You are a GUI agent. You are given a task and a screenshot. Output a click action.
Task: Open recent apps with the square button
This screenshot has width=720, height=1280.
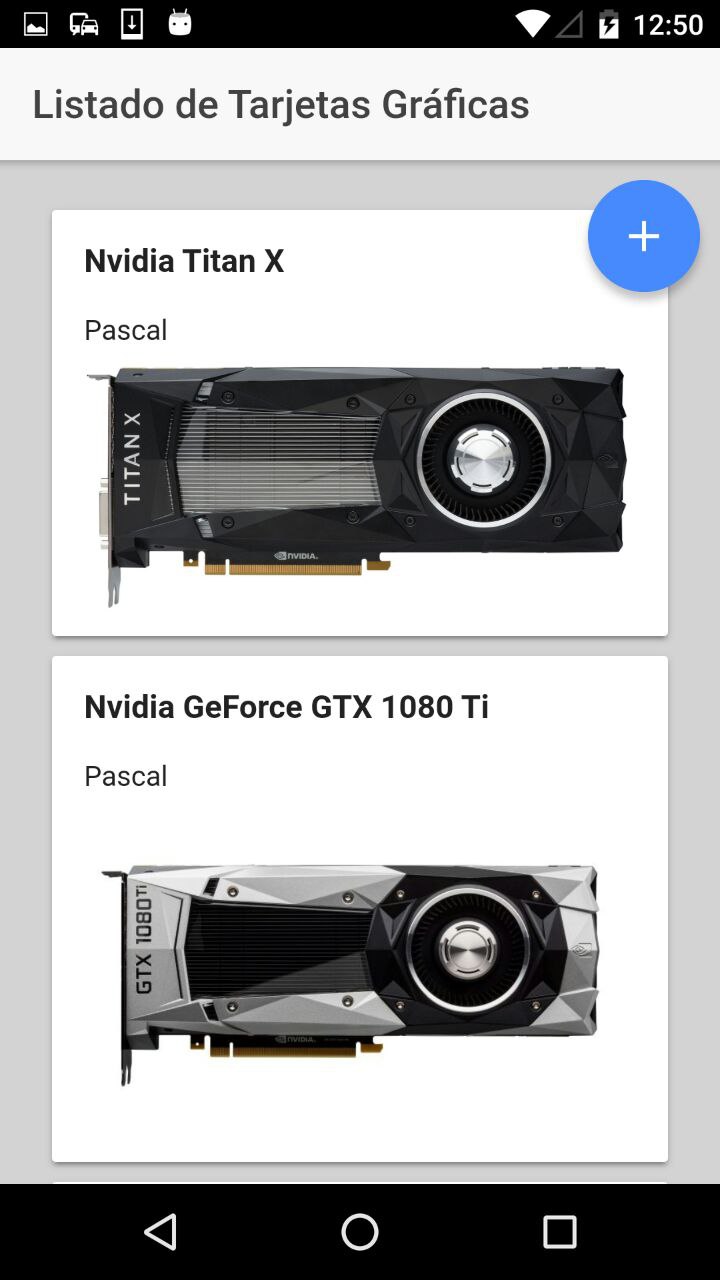[x=560, y=1232]
